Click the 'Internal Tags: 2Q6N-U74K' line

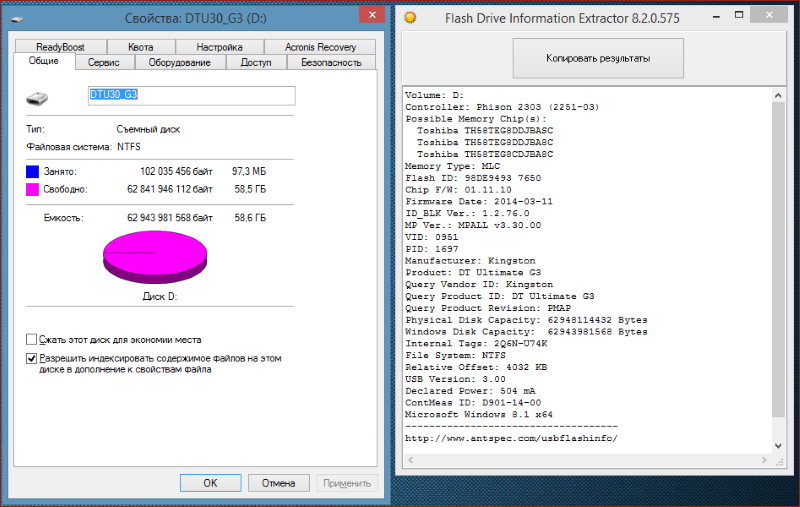(476, 343)
